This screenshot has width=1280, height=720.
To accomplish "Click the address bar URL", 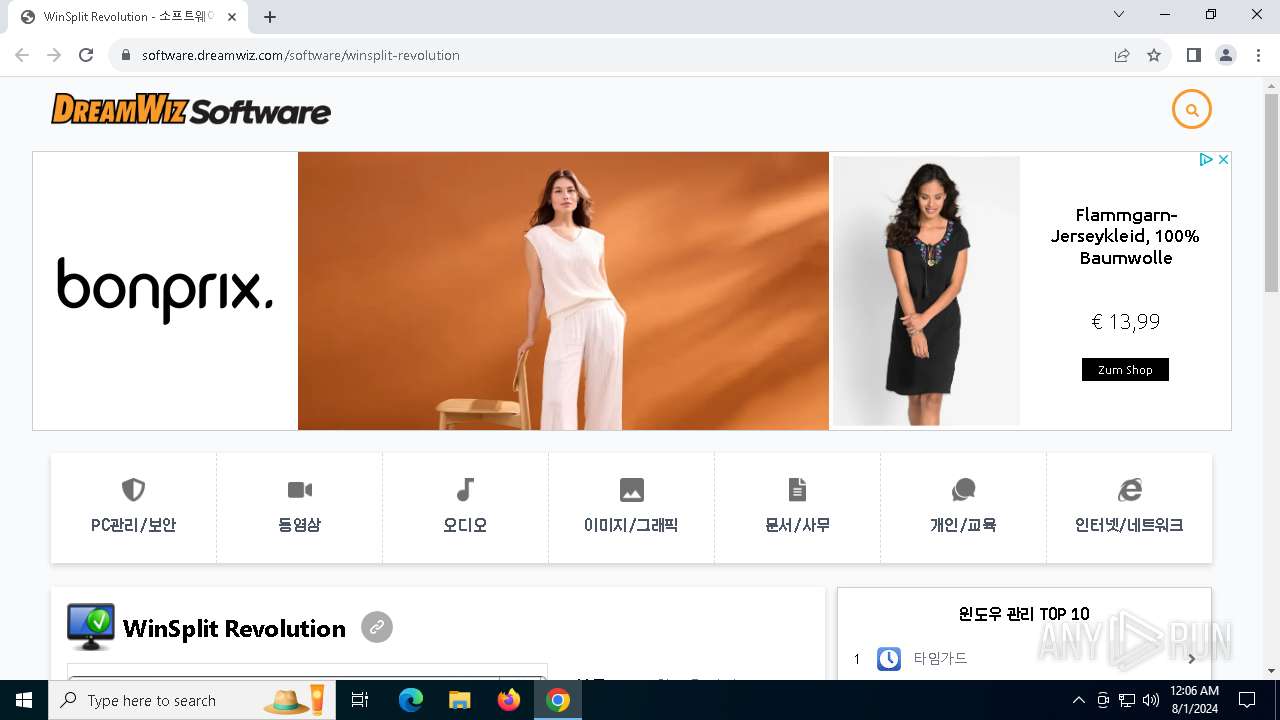I will 301,55.
